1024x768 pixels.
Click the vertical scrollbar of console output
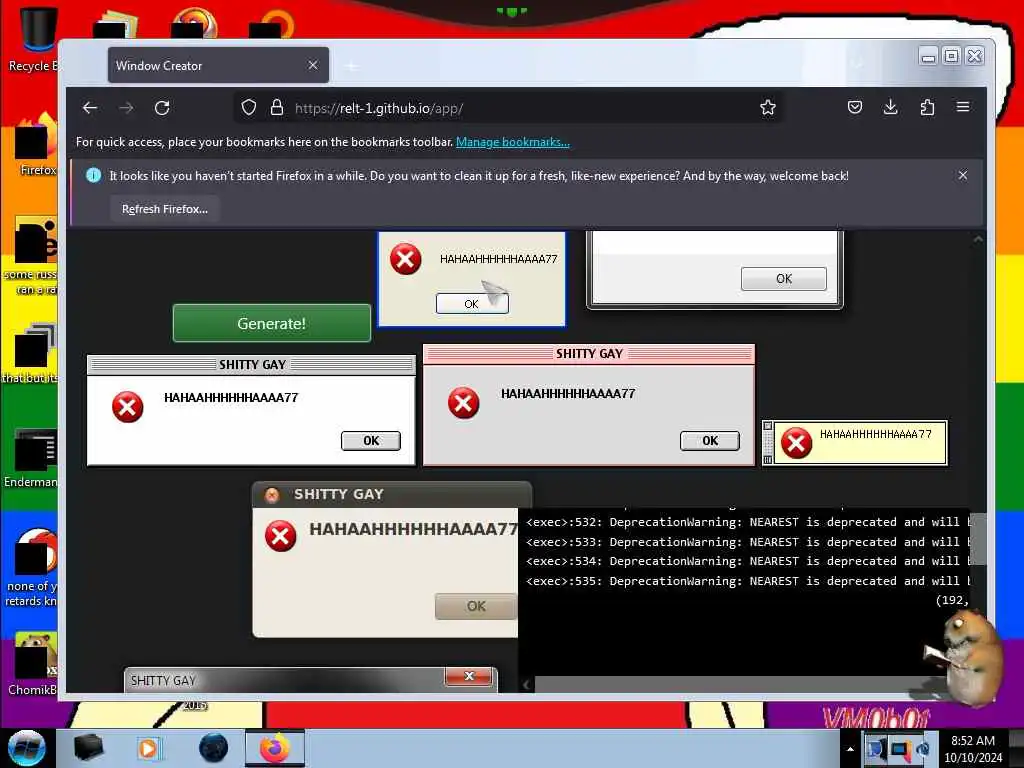point(978,539)
